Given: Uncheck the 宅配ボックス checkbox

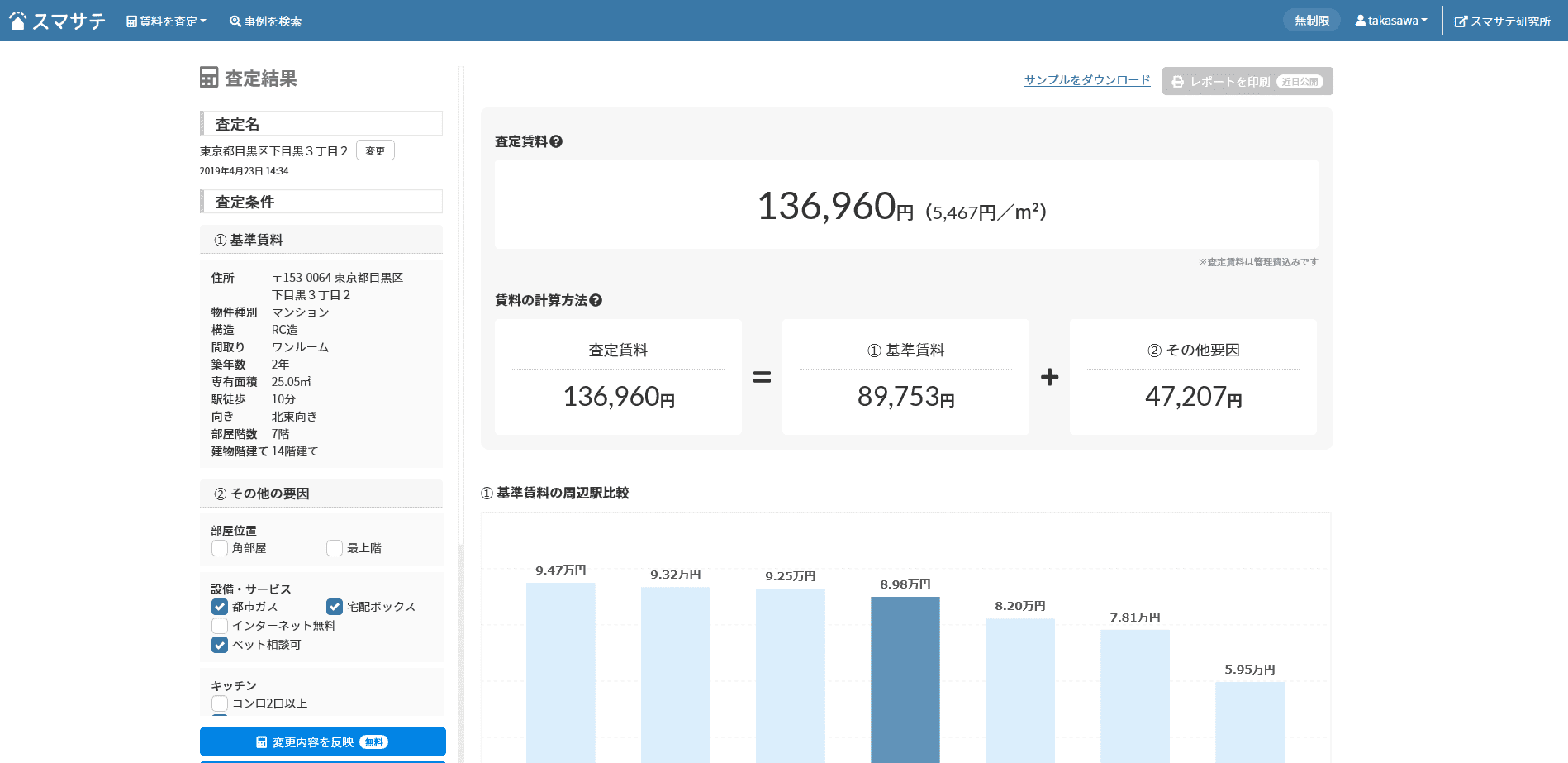Looking at the screenshot, I should (x=335, y=607).
